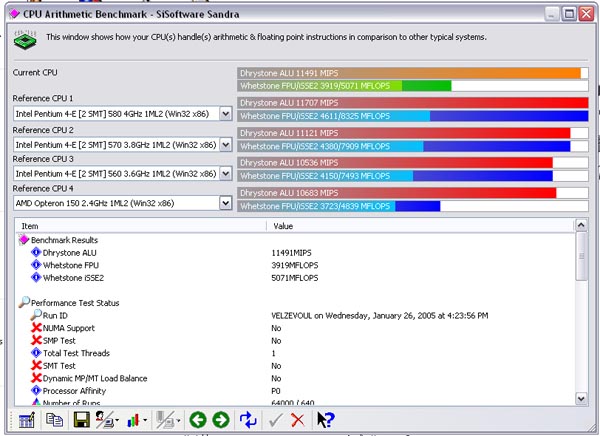The image size is (600, 436).
Task: Click the red X icon beside NUMA Support
Action: 36,328
